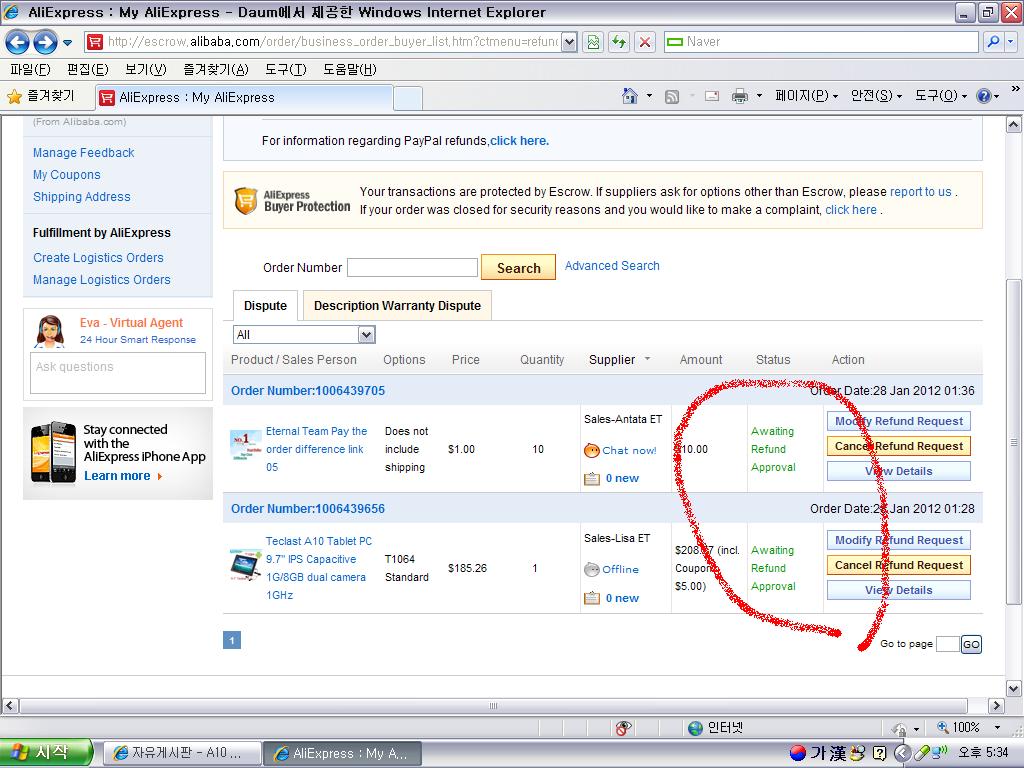Open the 도구(T) Tools menu
Viewport: 1024px width, 768px height.
(x=286, y=69)
